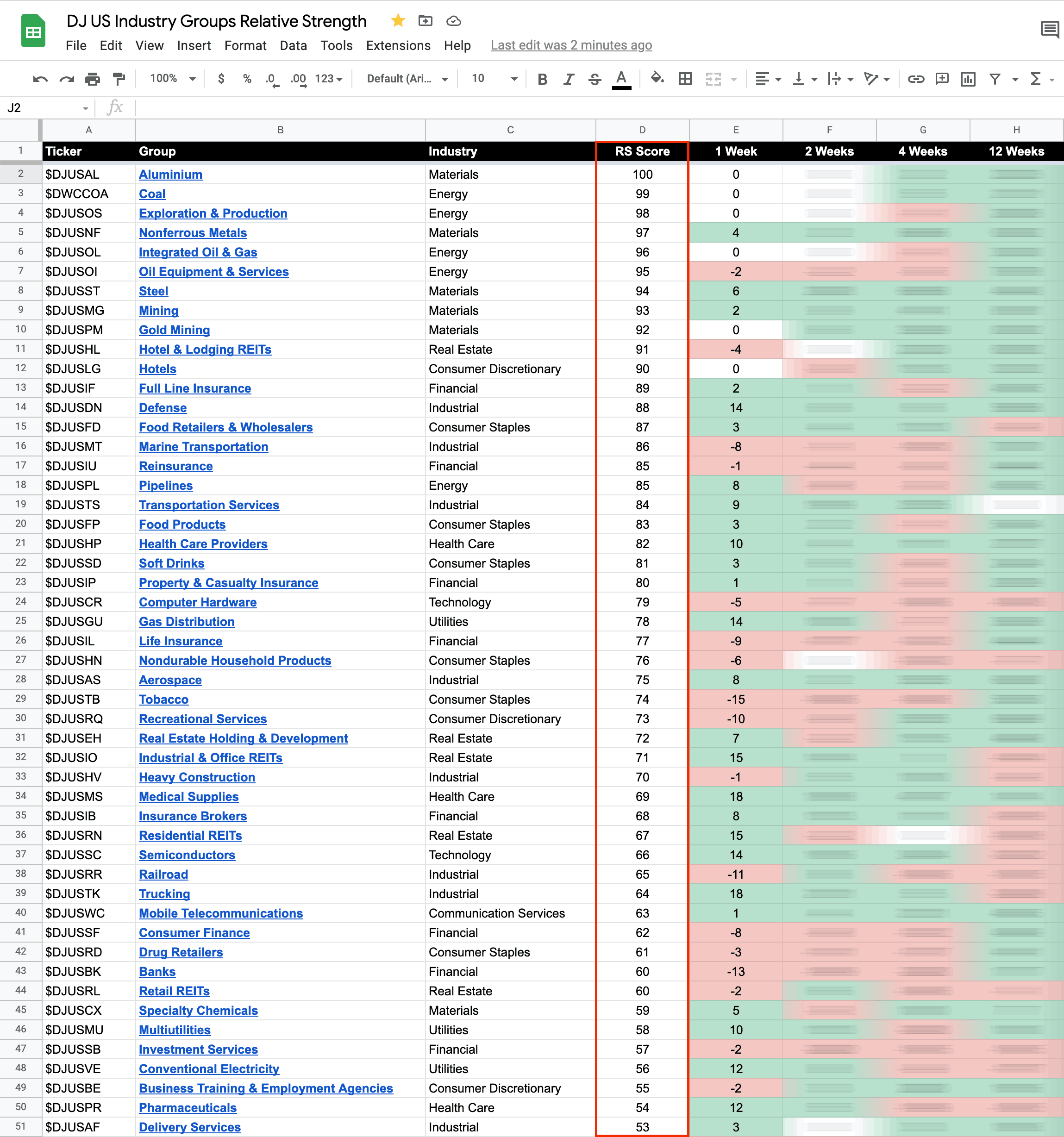Open the Insert menu
The image size is (1064, 1137).
[194, 46]
